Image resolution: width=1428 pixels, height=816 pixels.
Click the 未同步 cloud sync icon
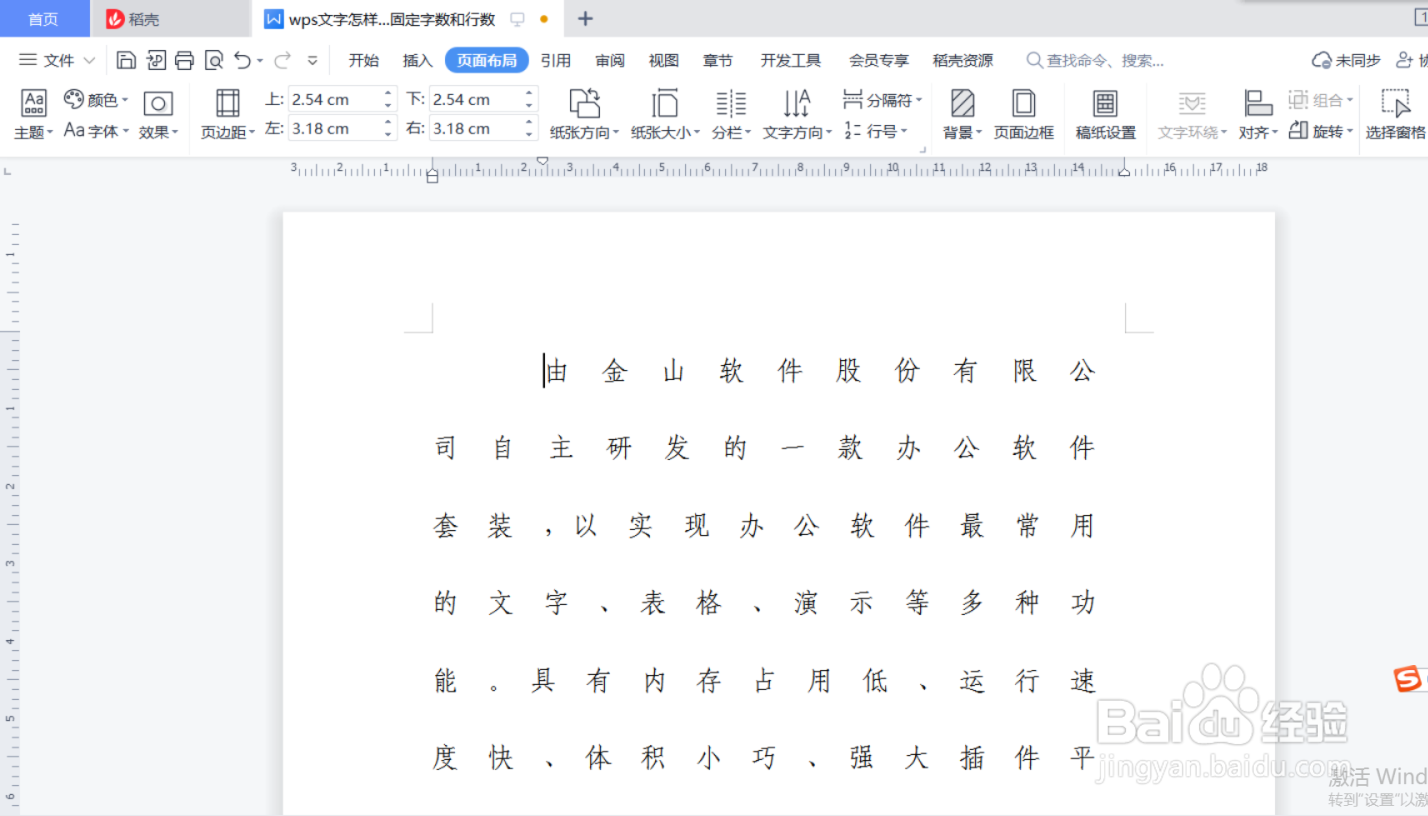point(1321,61)
